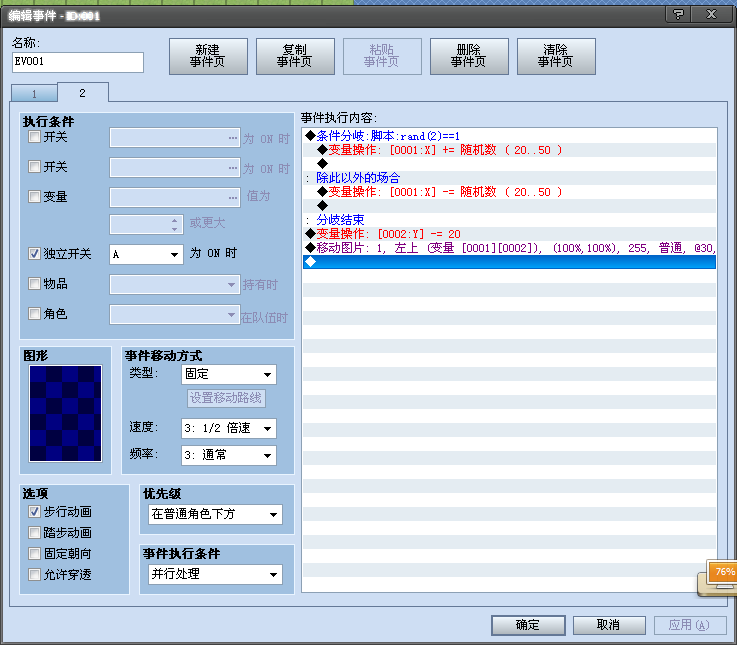The width and height of the screenshot is (737, 645).
Task: Click the 清除事件页 button
Action: click(556, 56)
